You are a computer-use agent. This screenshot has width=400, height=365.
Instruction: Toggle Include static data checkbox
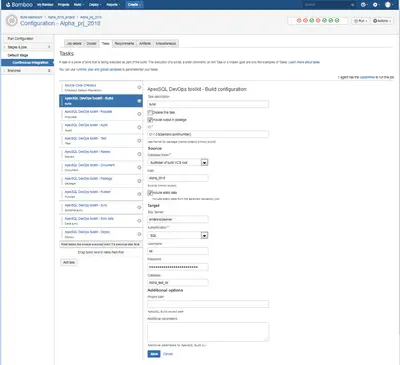150,193
